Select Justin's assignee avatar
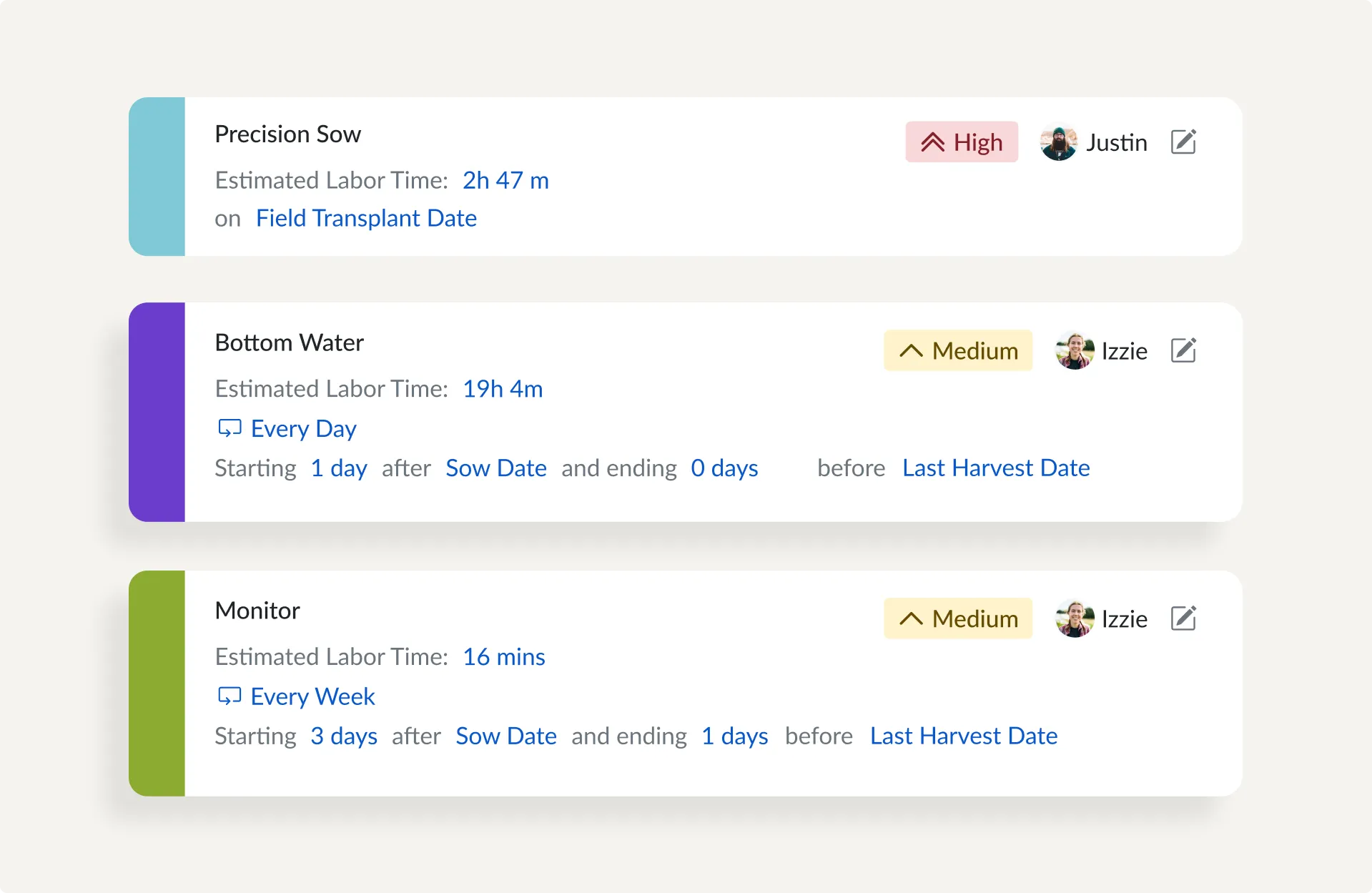The height and width of the screenshot is (893, 1372). point(1058,142)
